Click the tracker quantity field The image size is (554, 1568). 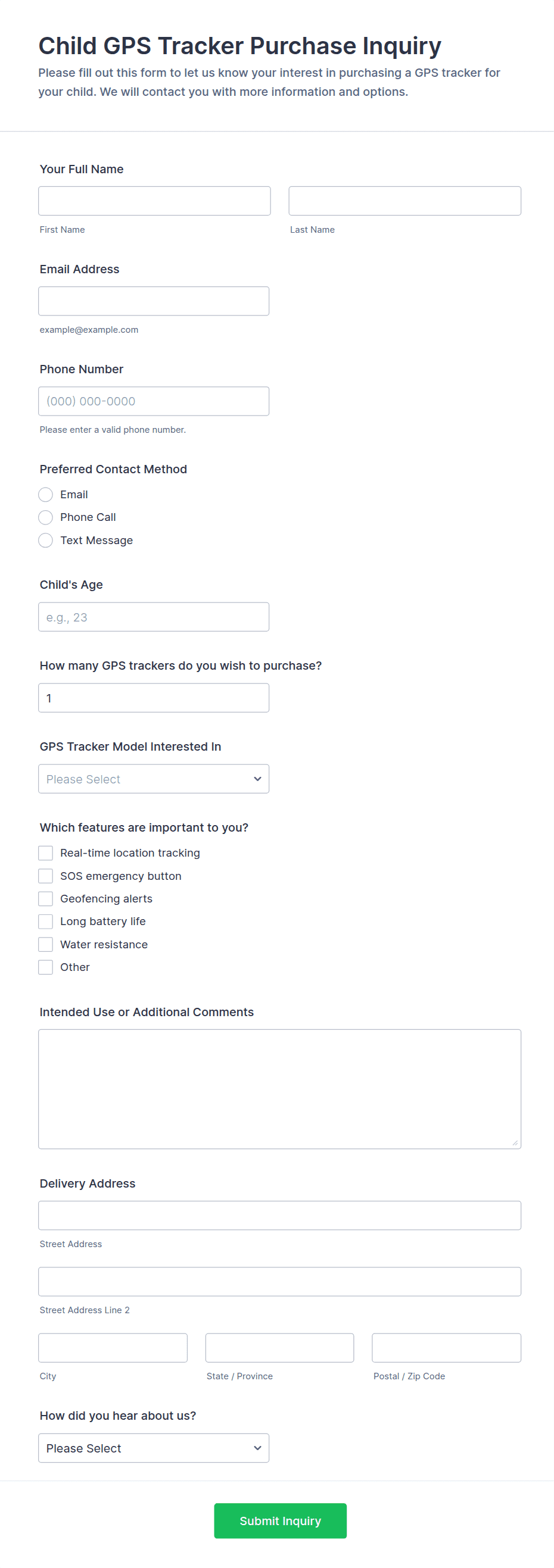click(x=154, y=698)
